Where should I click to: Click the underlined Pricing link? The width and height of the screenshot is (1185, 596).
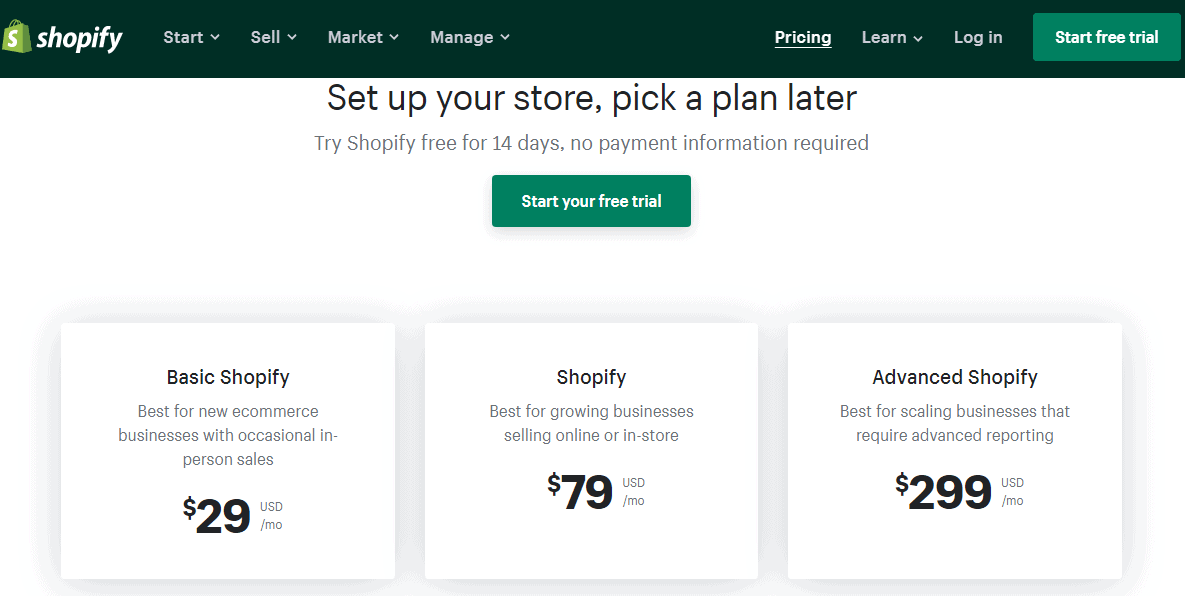pyautogui.click(x=803, y=37)
